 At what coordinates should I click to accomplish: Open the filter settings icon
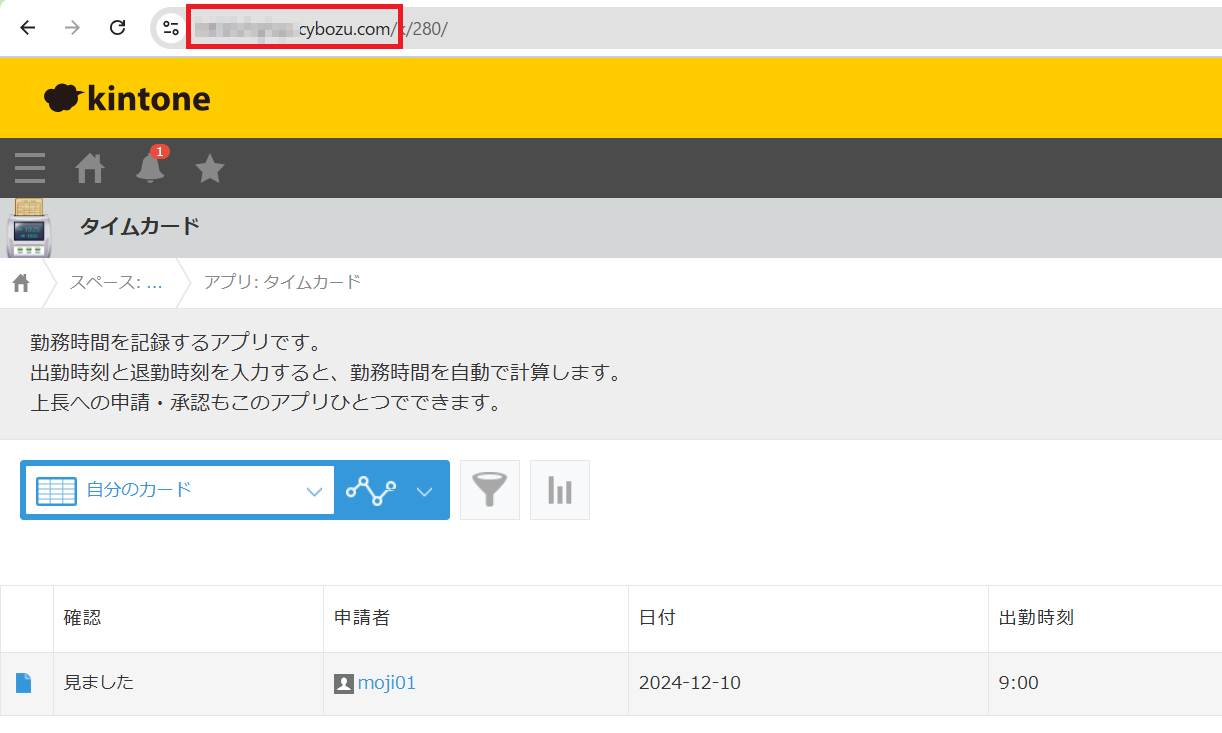point(489,489)
